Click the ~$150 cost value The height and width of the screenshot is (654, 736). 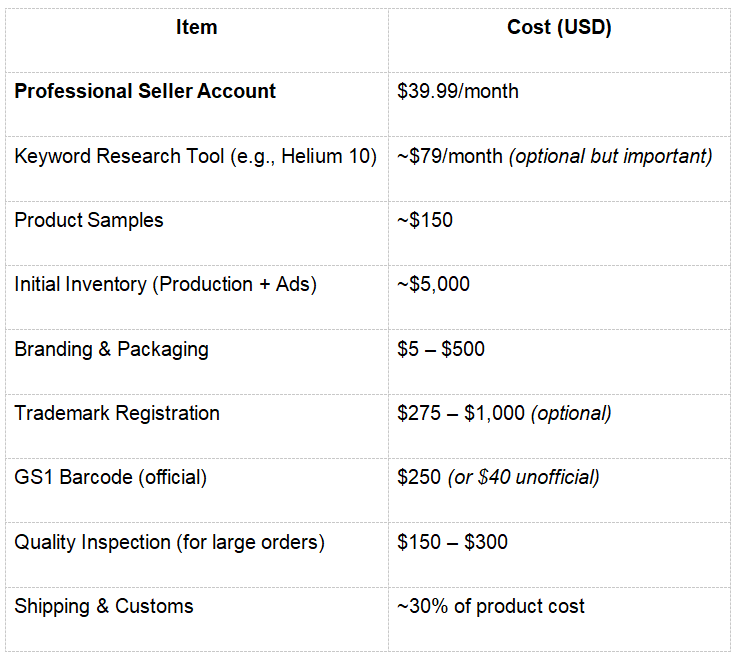[x=425, y=220]
